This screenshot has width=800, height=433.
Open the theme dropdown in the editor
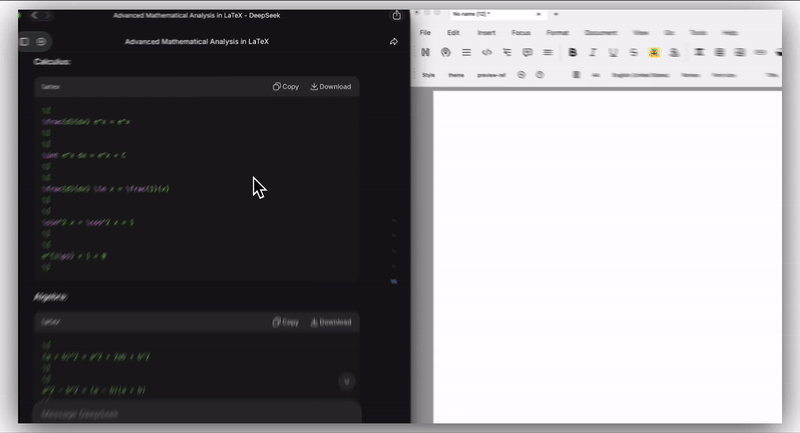[456, 74]
